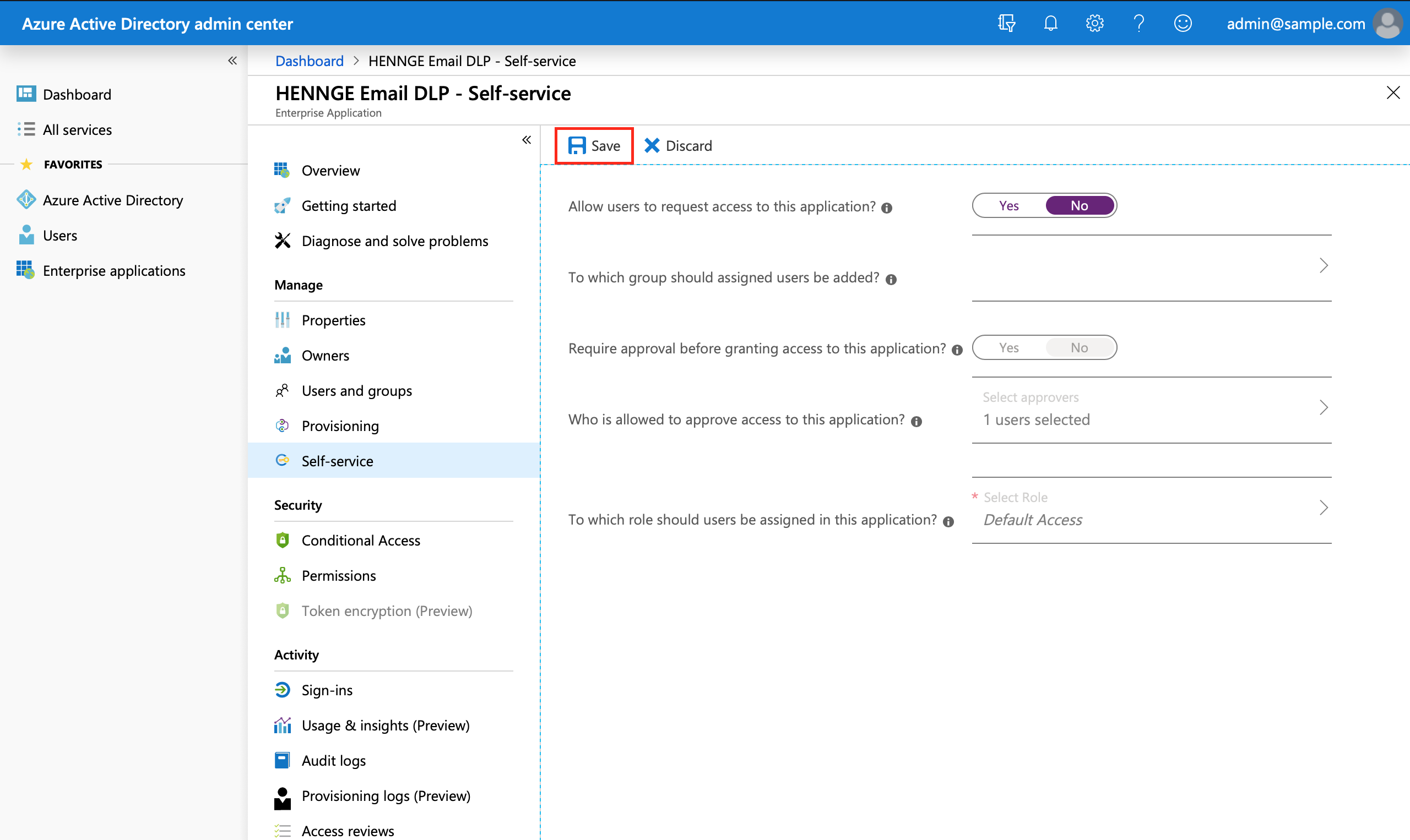Click the Owners icon

pos(282,355)
